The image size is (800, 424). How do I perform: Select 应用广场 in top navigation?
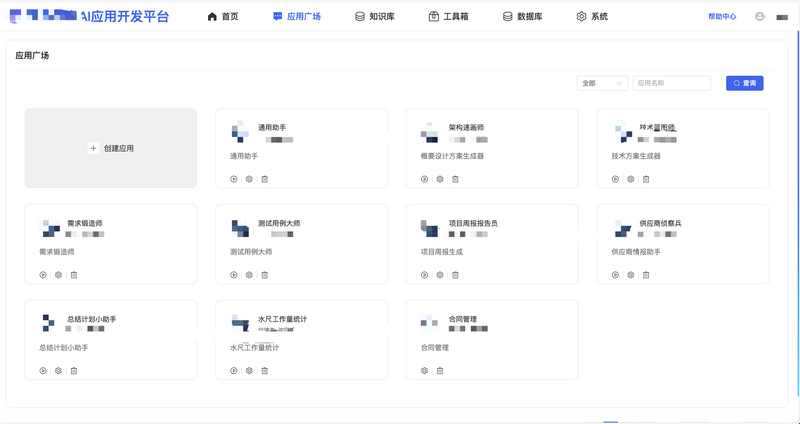pyautogui.click(x=297, y=16)
